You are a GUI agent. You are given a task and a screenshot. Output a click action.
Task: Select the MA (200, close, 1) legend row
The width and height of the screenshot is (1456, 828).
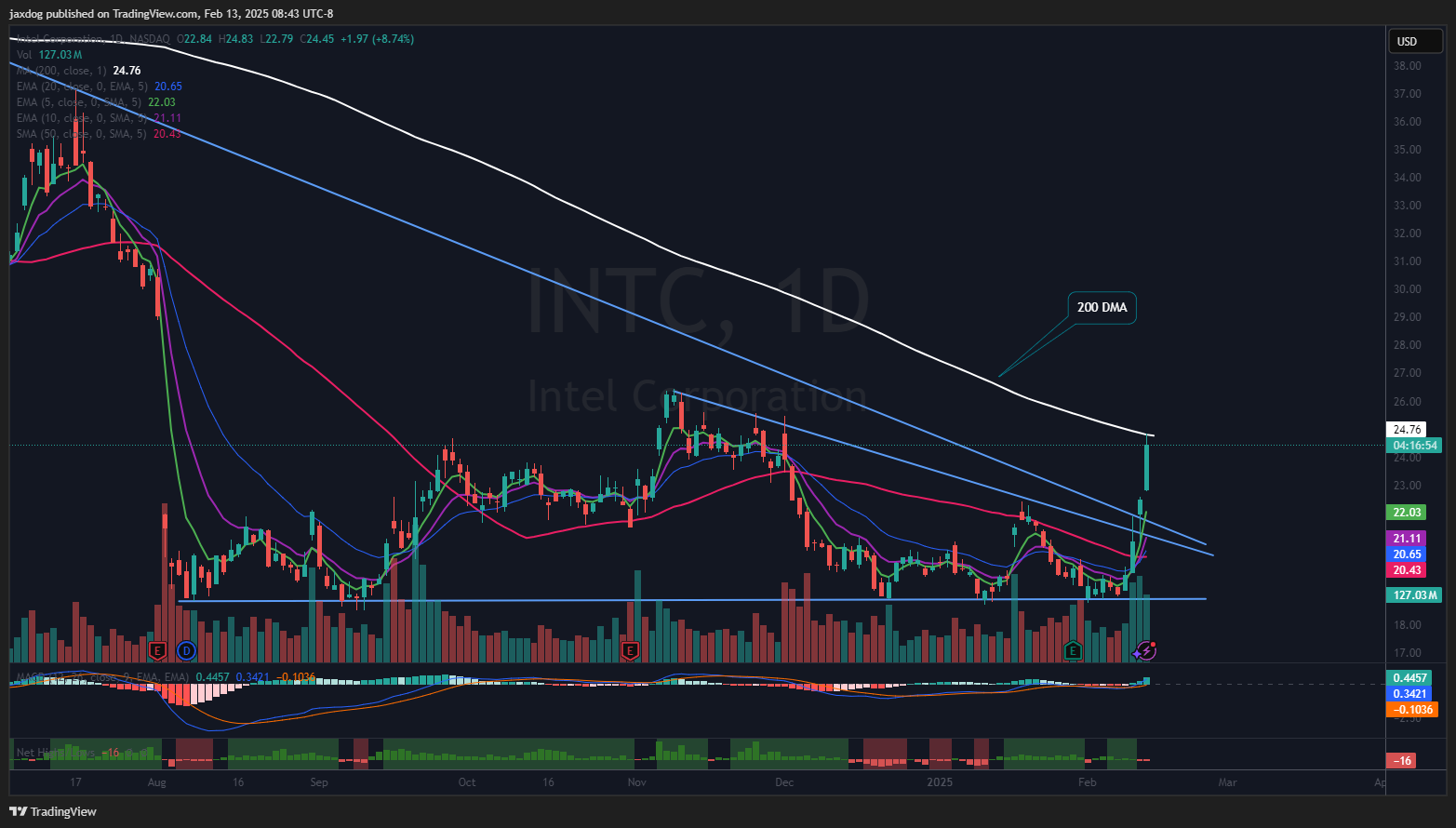tap(78, 71)
